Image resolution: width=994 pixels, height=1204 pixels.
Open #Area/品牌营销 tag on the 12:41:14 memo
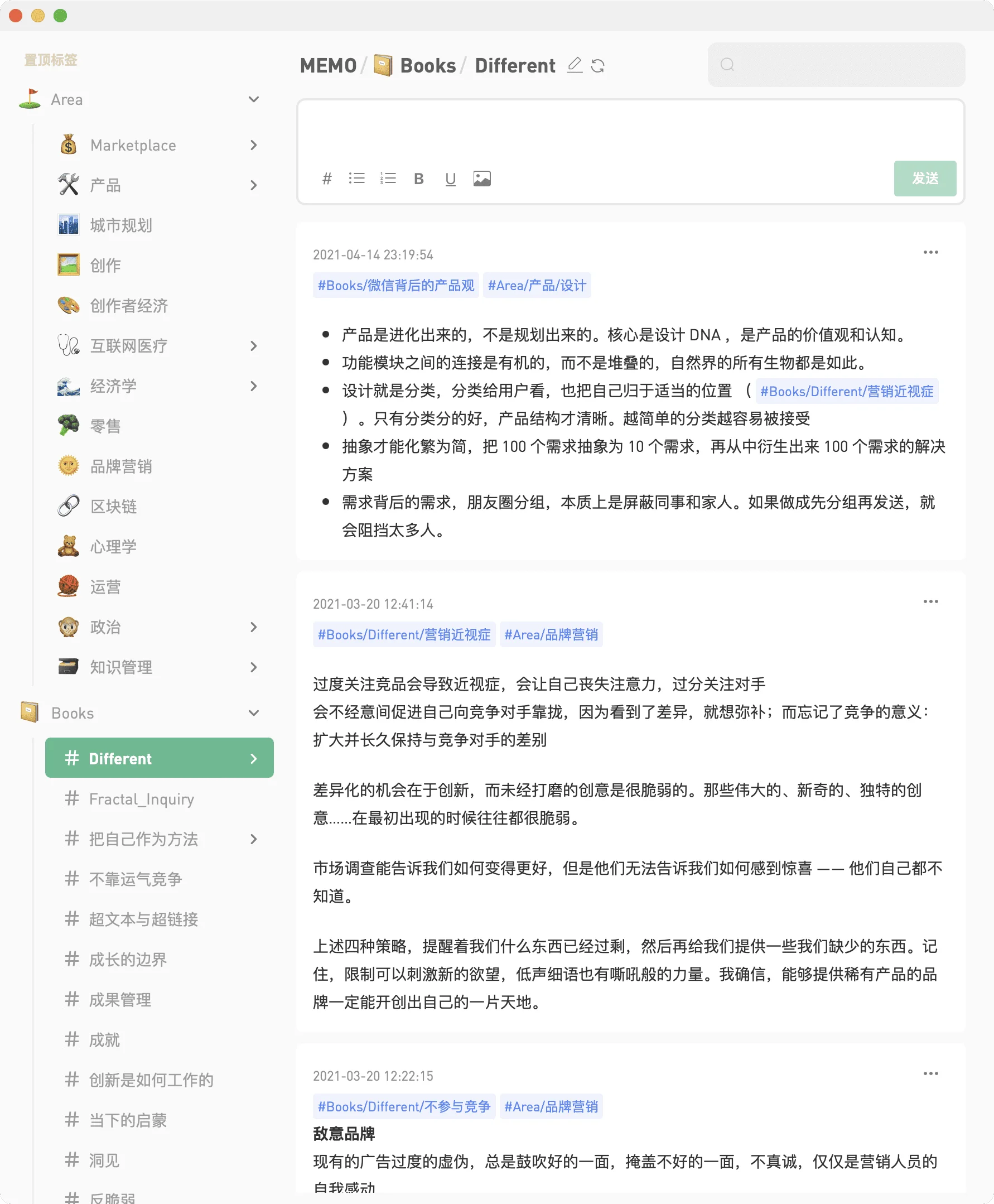pyautogui.click(x=551, y=635)
